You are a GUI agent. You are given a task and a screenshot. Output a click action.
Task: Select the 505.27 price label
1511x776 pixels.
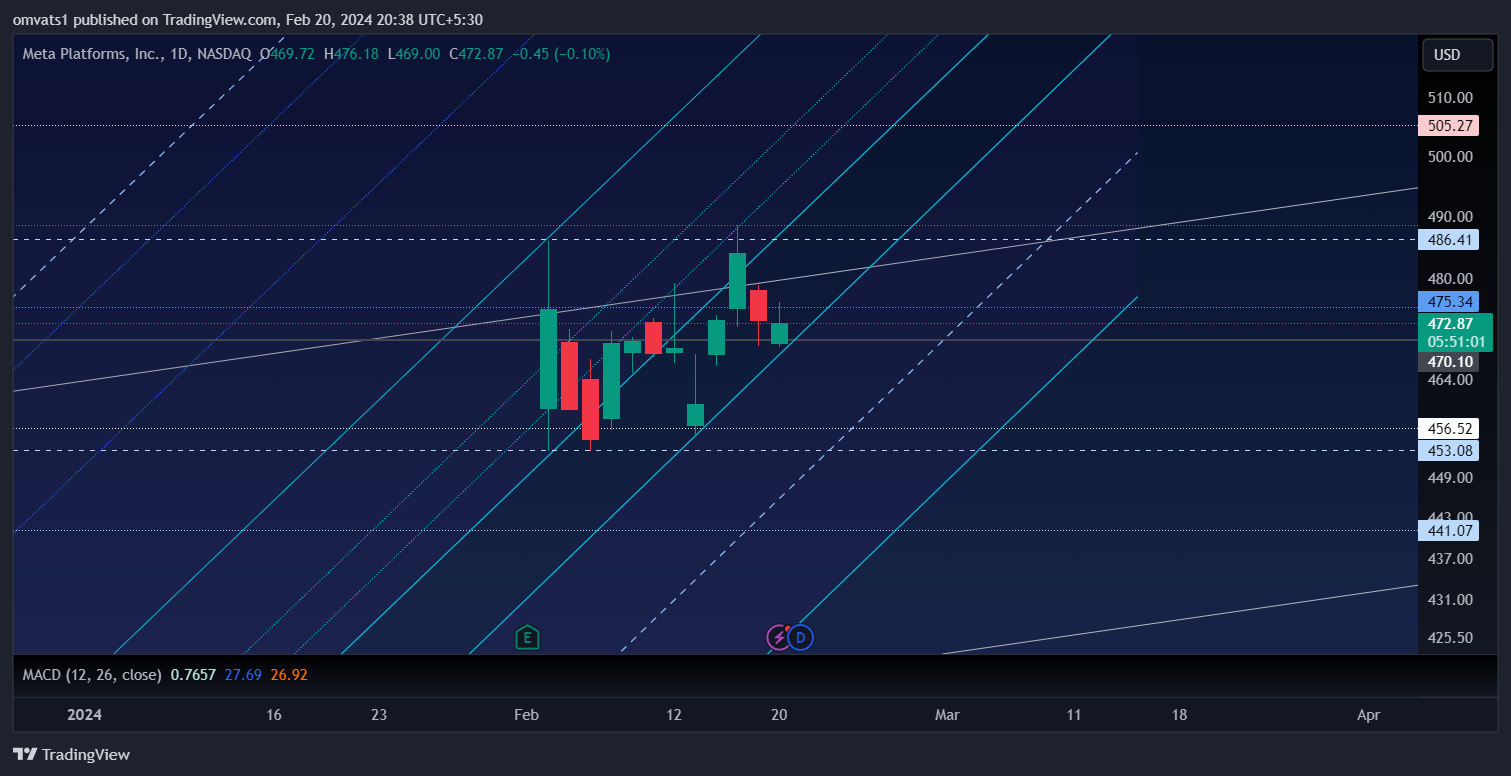point(1447,126)
